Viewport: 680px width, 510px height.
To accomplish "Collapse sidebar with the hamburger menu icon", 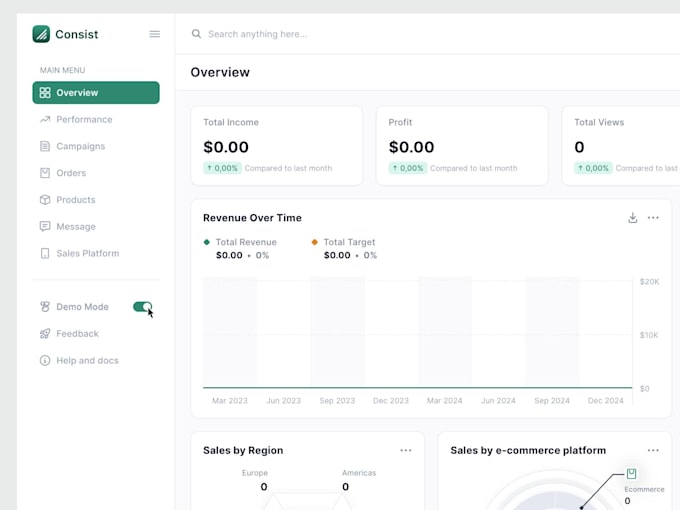I will tap(154, 34).
